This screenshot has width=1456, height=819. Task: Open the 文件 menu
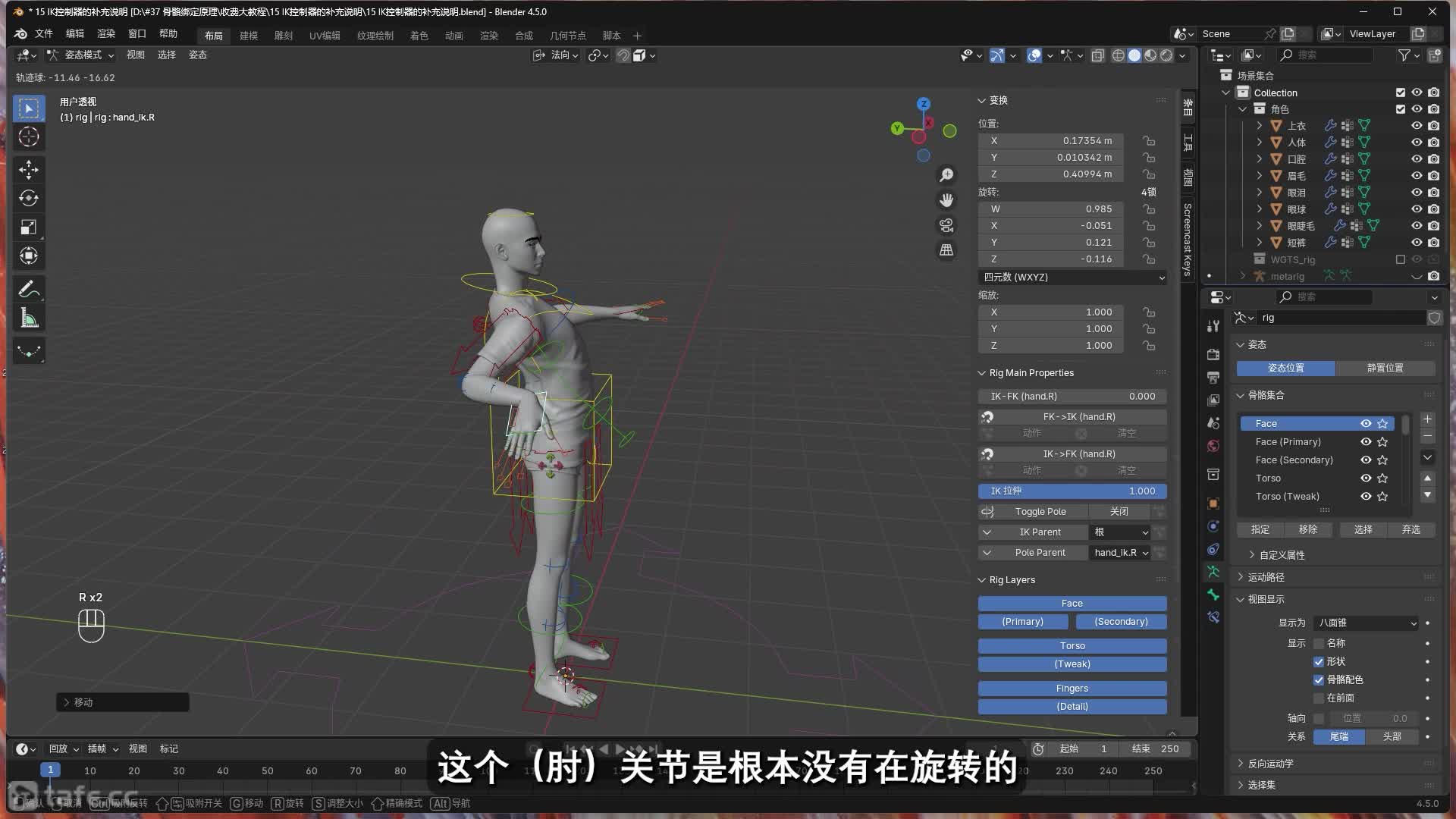pyautogui.click(x=44, y=34)
